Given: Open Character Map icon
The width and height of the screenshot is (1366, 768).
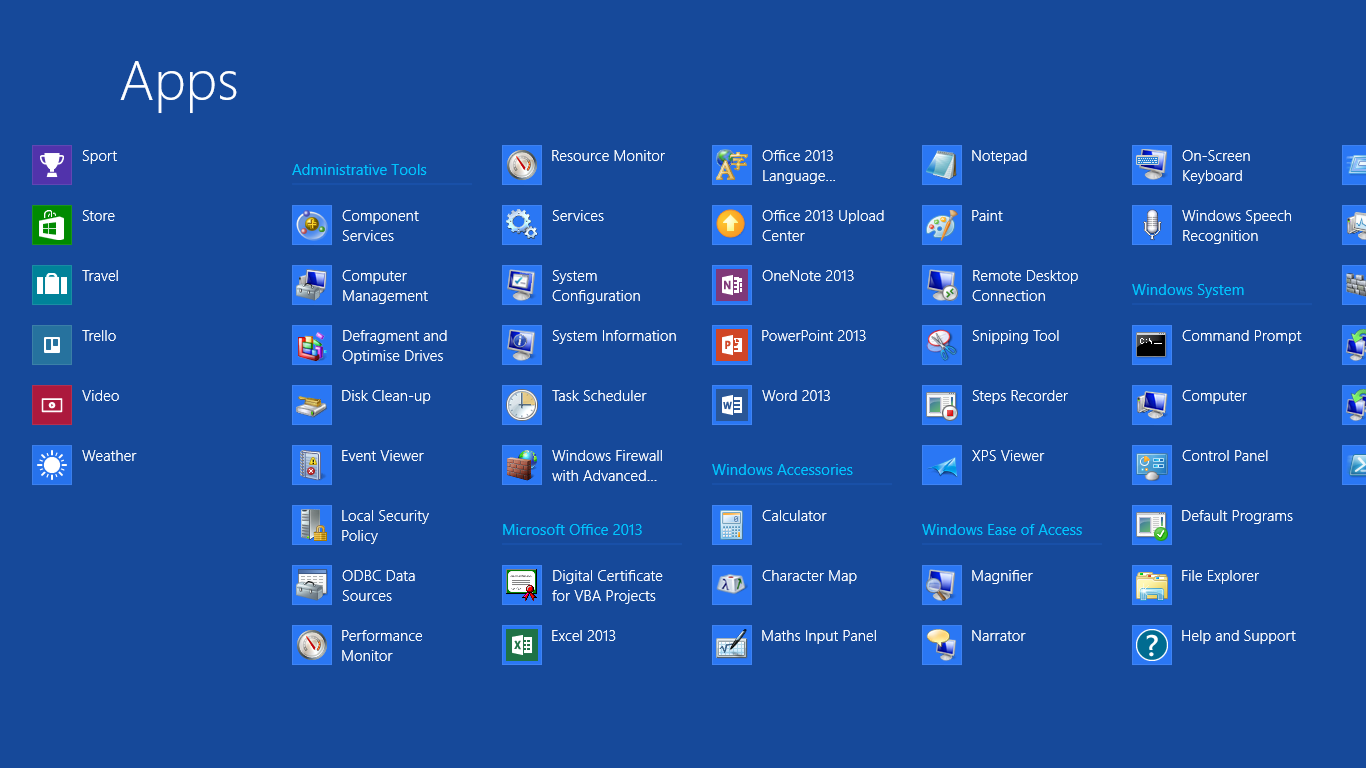Looking at the screenshot, I should click(732, 585).
